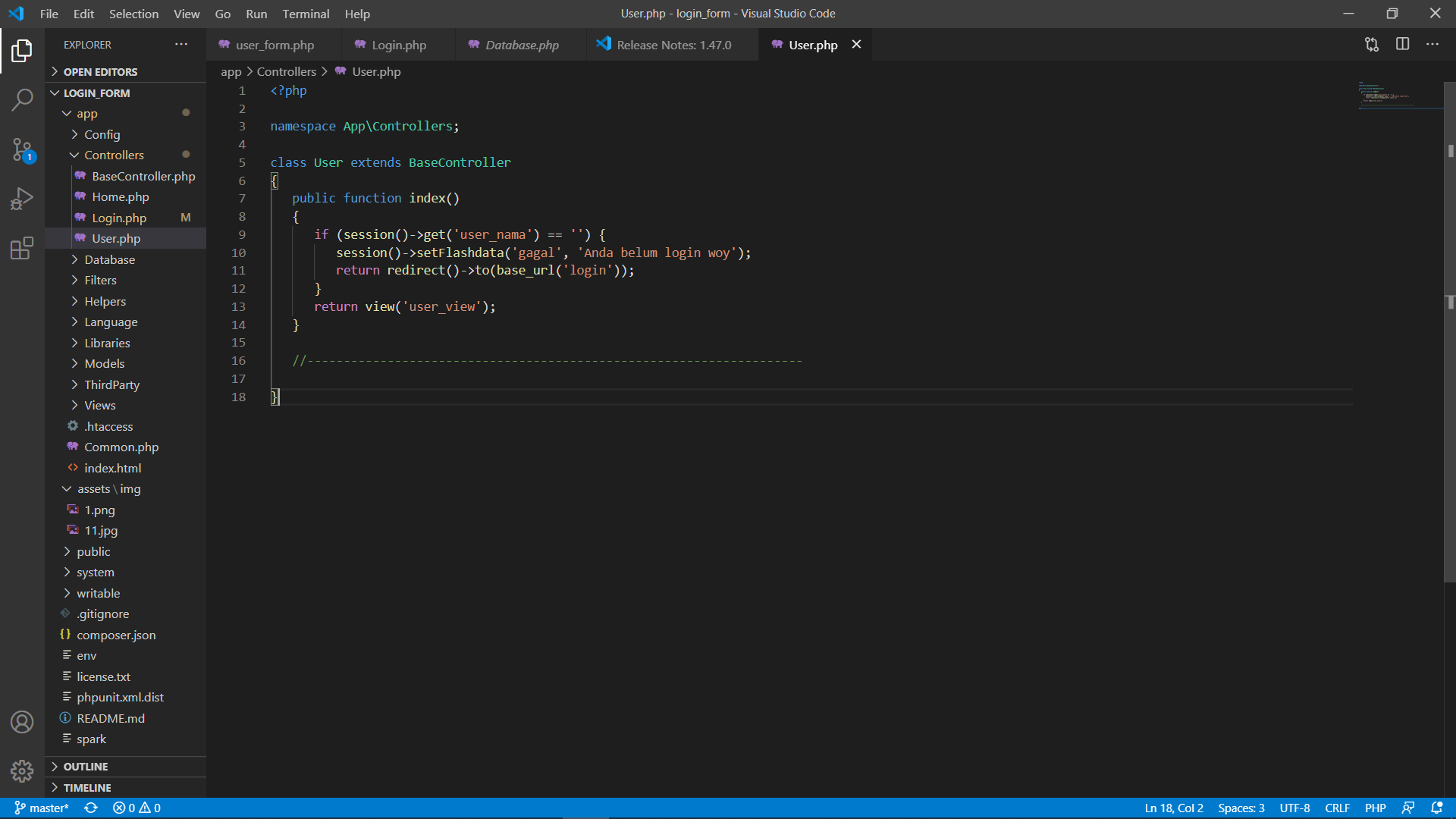Screen dimensions: 1456x819
Task: Open the Extensions view
Action: pyautogui.click(x=22, y=248)
